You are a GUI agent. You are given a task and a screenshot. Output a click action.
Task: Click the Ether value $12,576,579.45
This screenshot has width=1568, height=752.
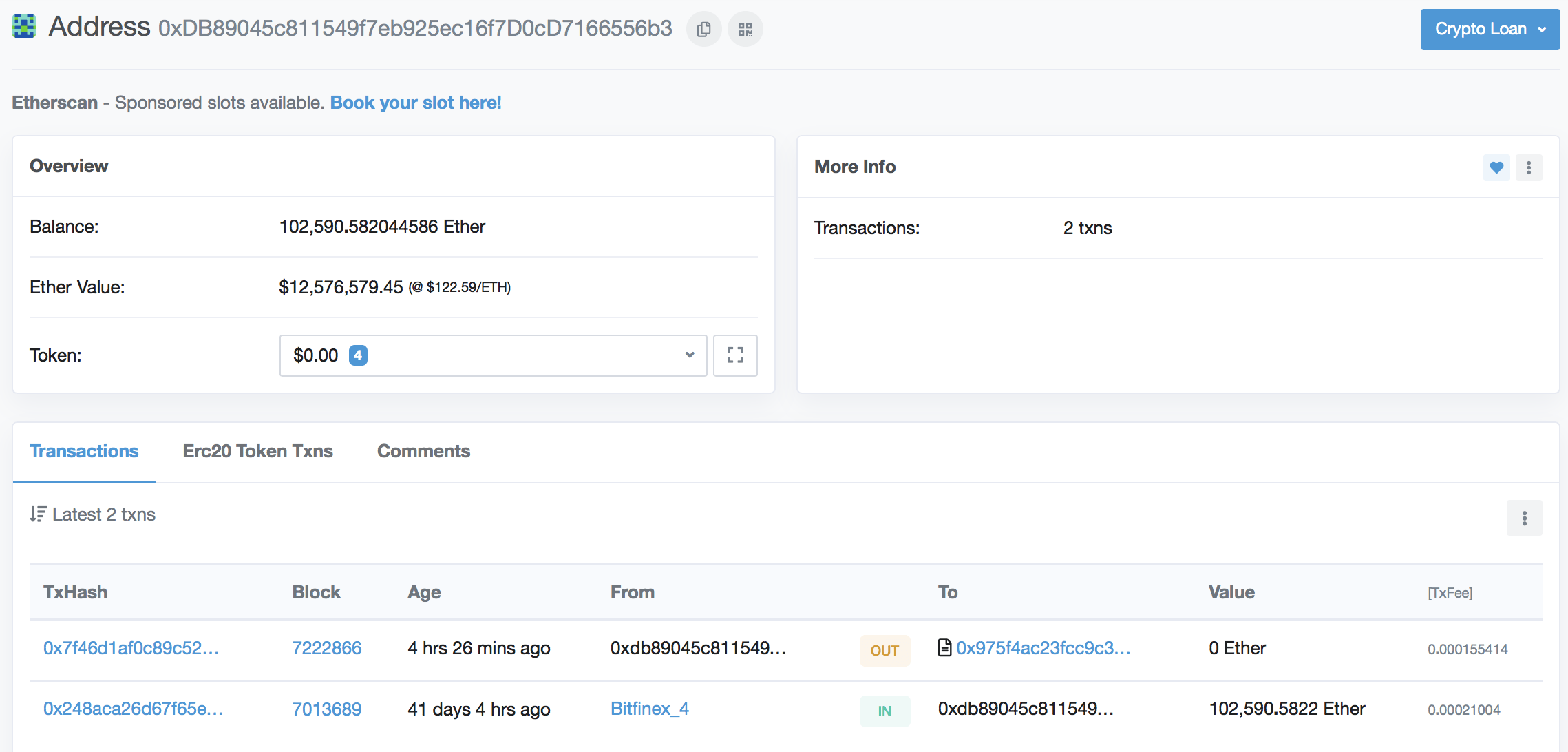click(341, 287)
